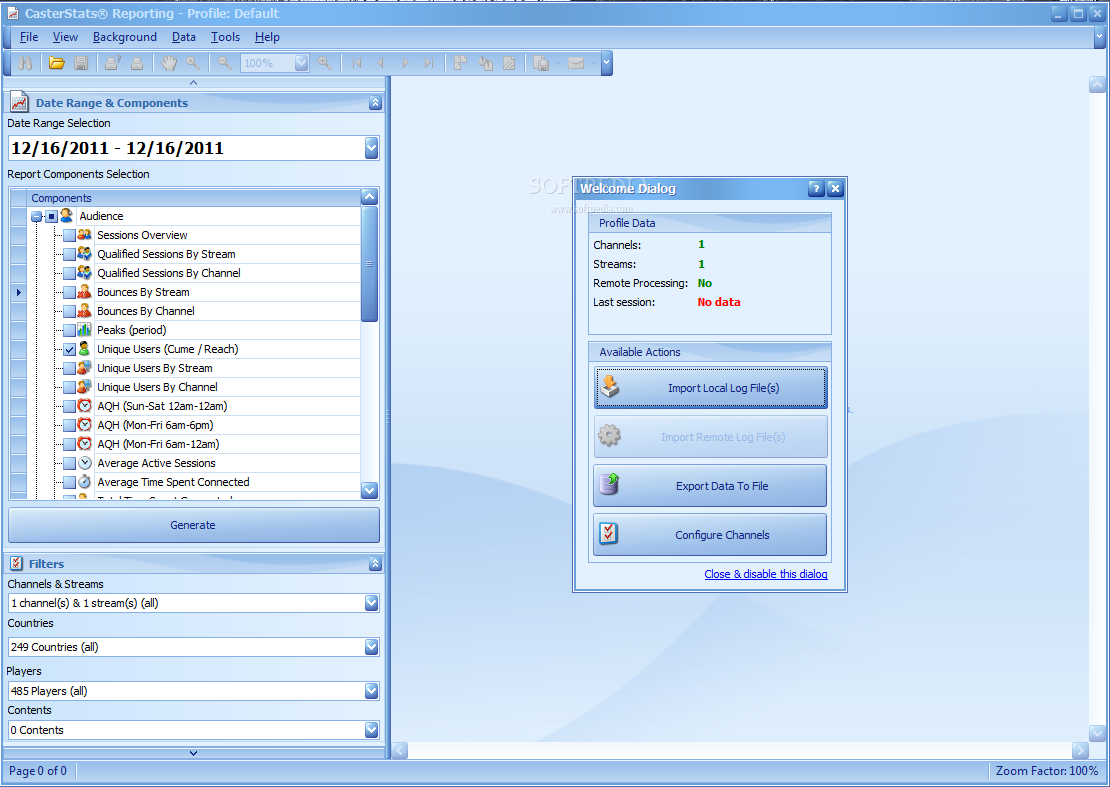Click the export document icon in toolbar
The image size is (1110, 787).
(x=541, y=63)
